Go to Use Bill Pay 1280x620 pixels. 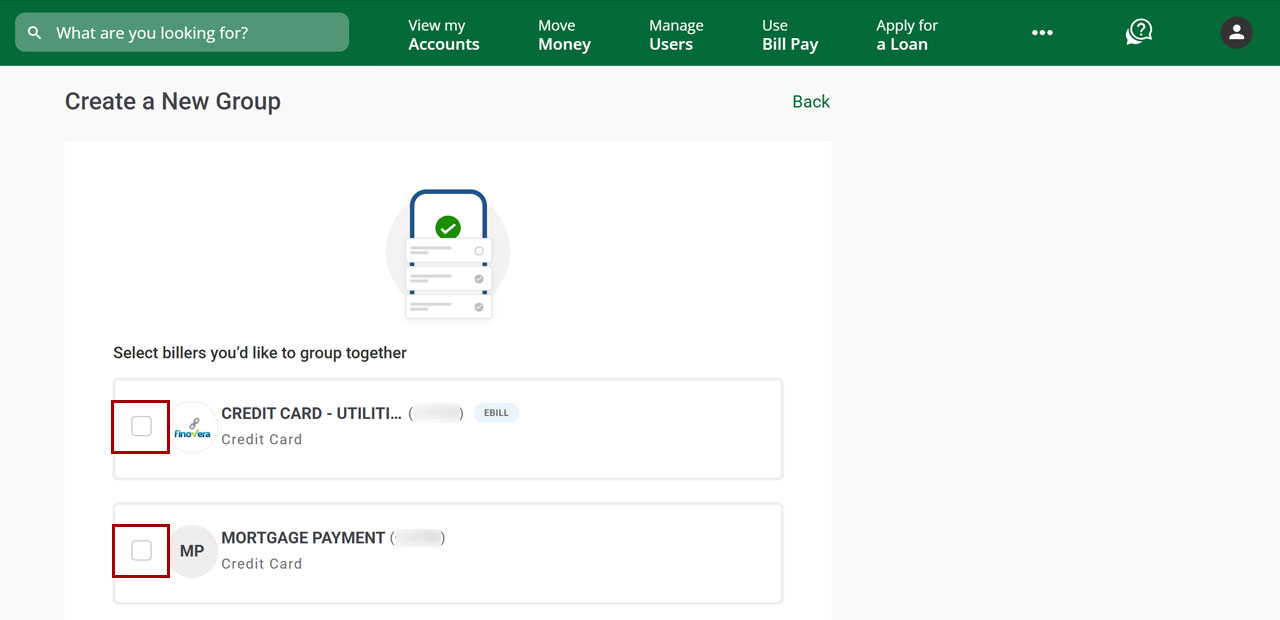click(x=789, y=35)
